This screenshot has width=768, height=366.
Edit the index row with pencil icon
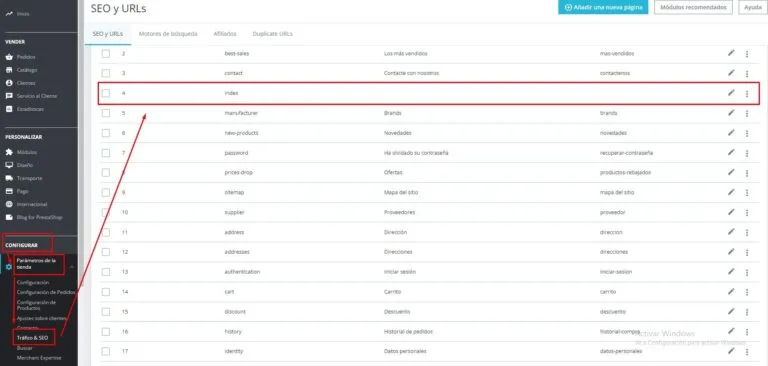pos(731,93)
